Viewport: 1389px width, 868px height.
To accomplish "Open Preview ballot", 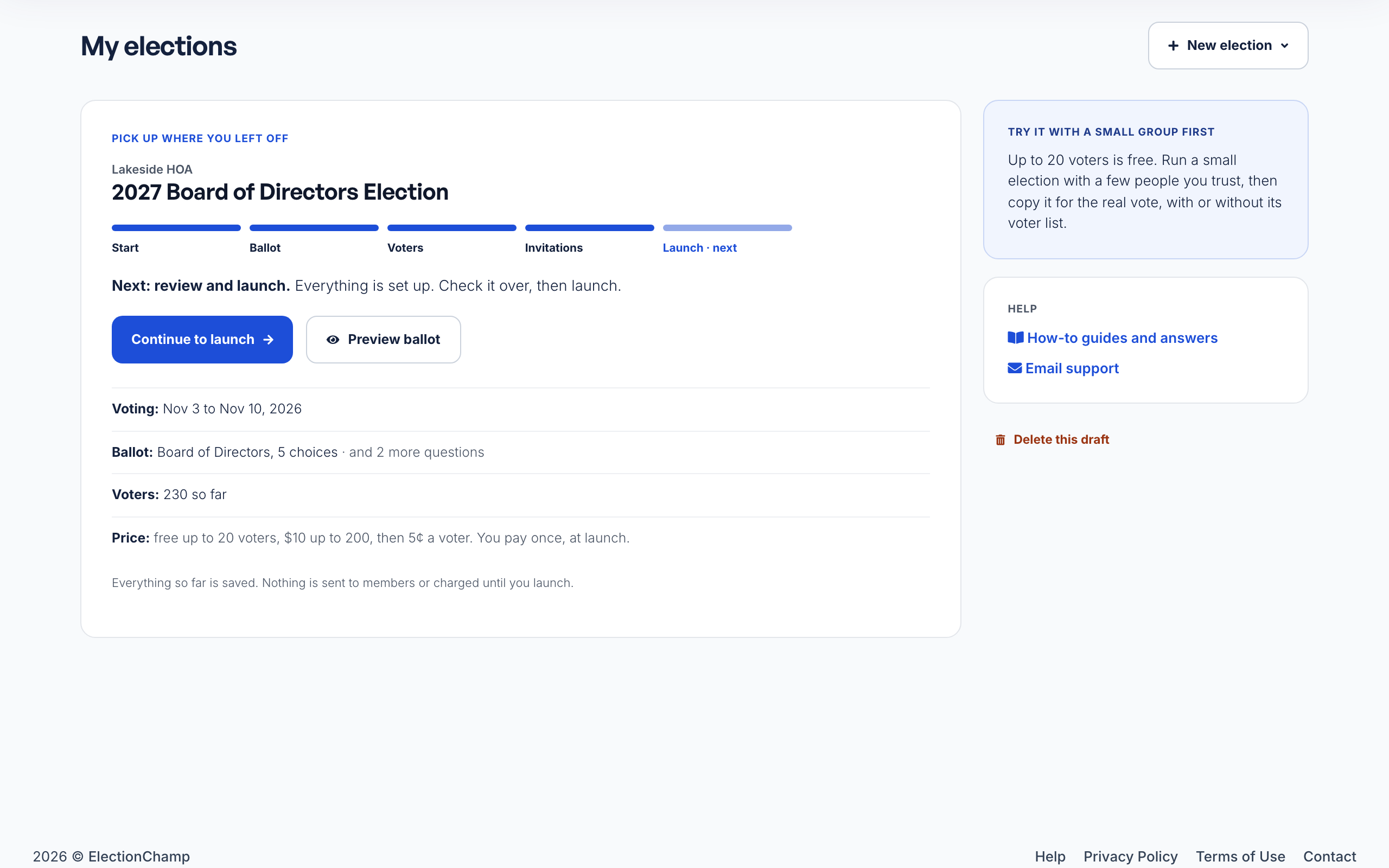I will tap(384, 339).
